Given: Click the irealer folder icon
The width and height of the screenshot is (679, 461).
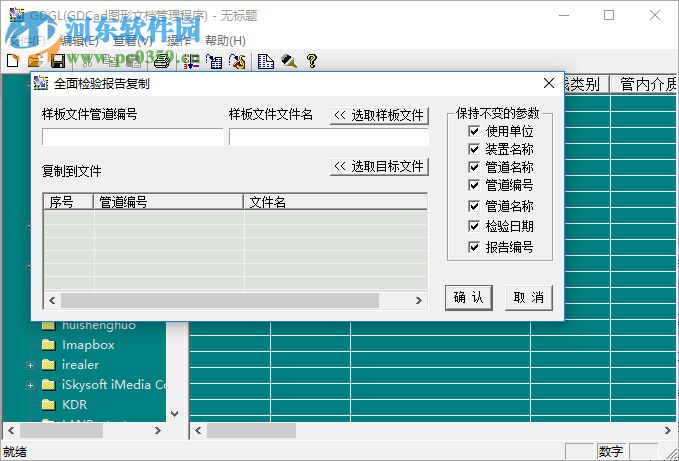Looking at the screenshot, I should (x=48, y=365).
